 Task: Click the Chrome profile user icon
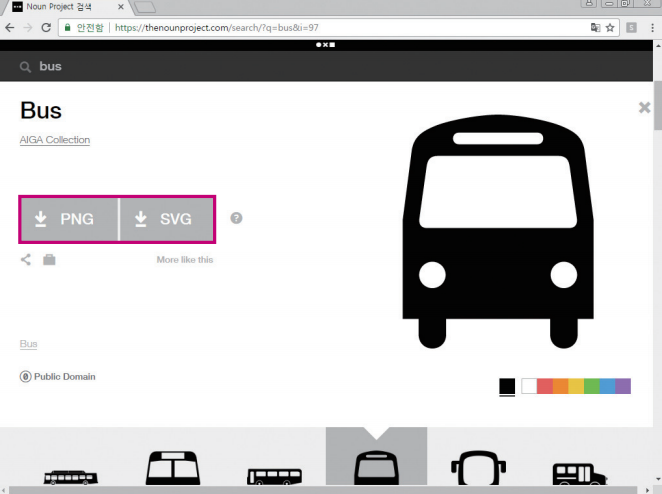pyautogui.click(x=589, y=3)
